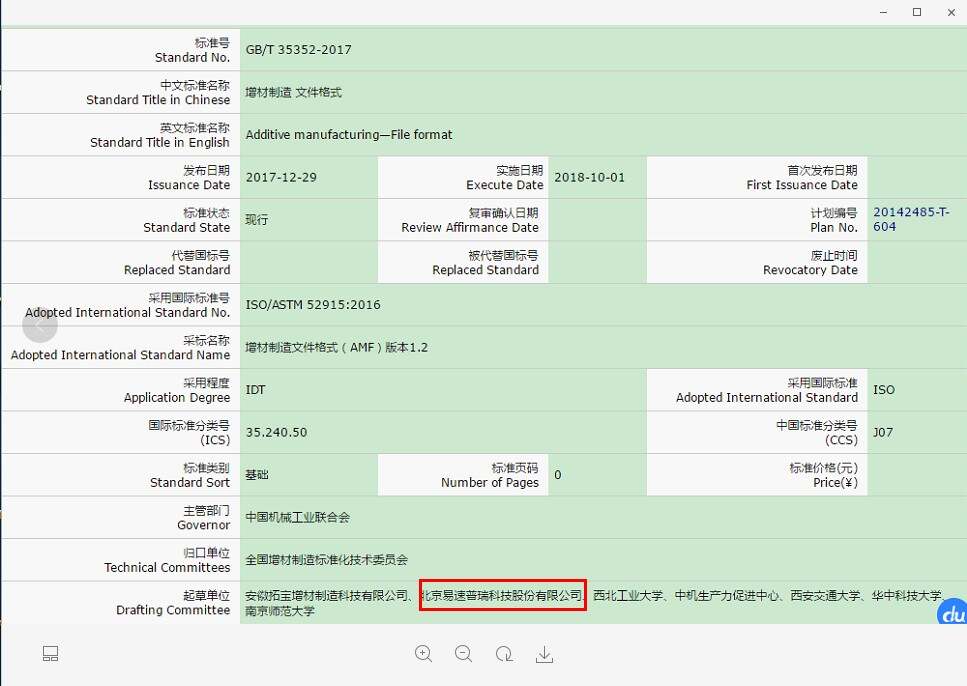This screenshot has height=686, width=967.
Task: Click the English title 'Additive manufacturing—File format'
Action: (349, 135)
